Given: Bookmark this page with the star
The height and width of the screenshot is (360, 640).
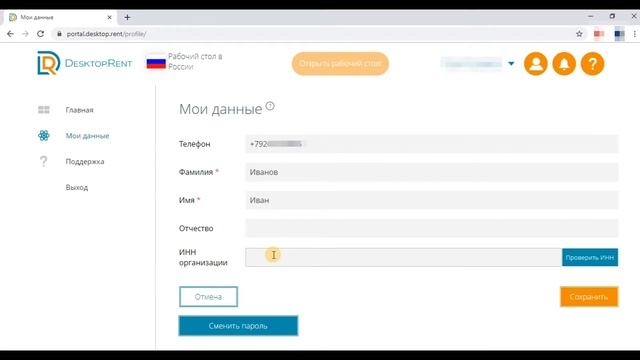Looking at the screenshot, I should click(579, 34).
